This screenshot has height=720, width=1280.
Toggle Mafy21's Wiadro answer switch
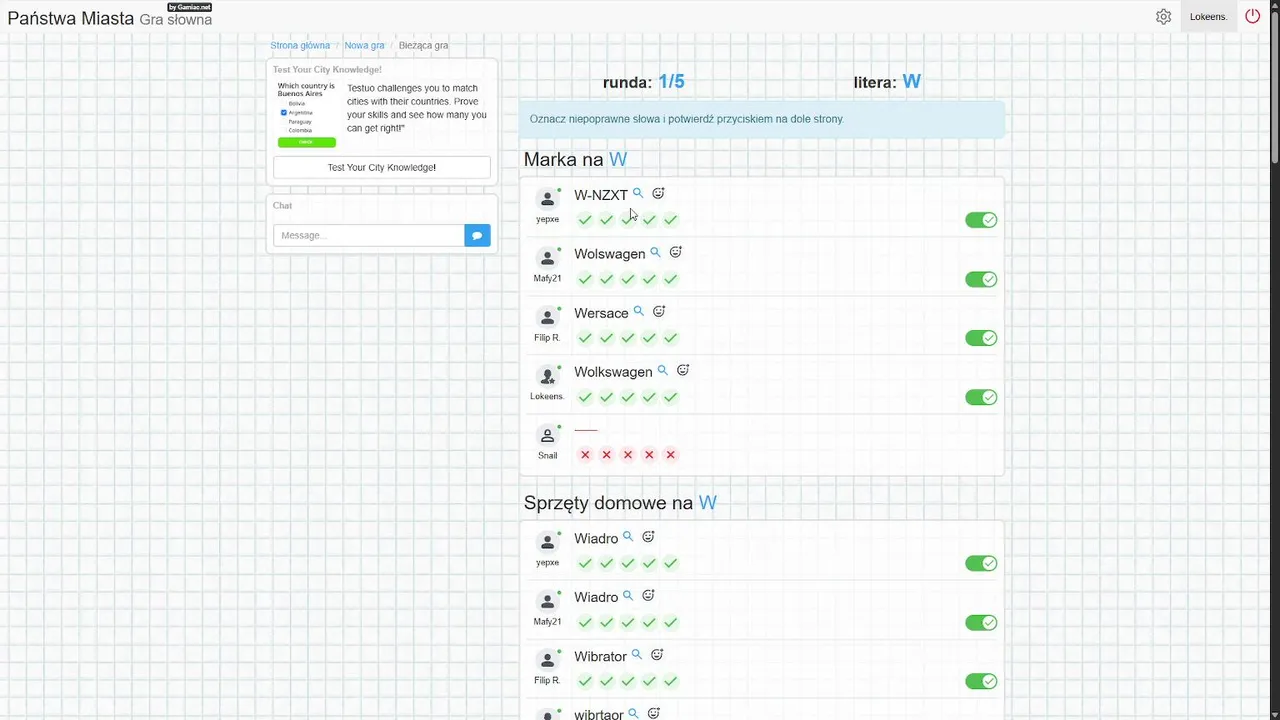click(x=981, y=622)
